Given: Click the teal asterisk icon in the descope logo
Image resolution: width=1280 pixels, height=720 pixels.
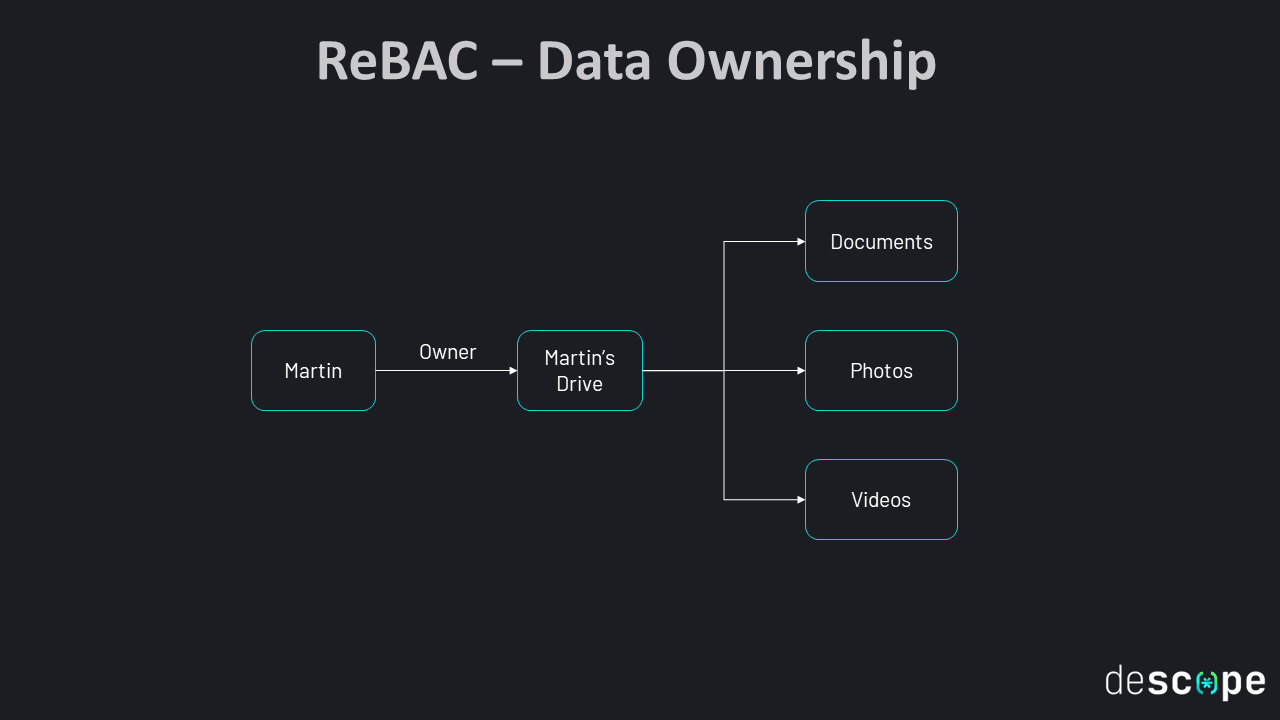Looking at the screenshot, I should tap(1208, 683).
